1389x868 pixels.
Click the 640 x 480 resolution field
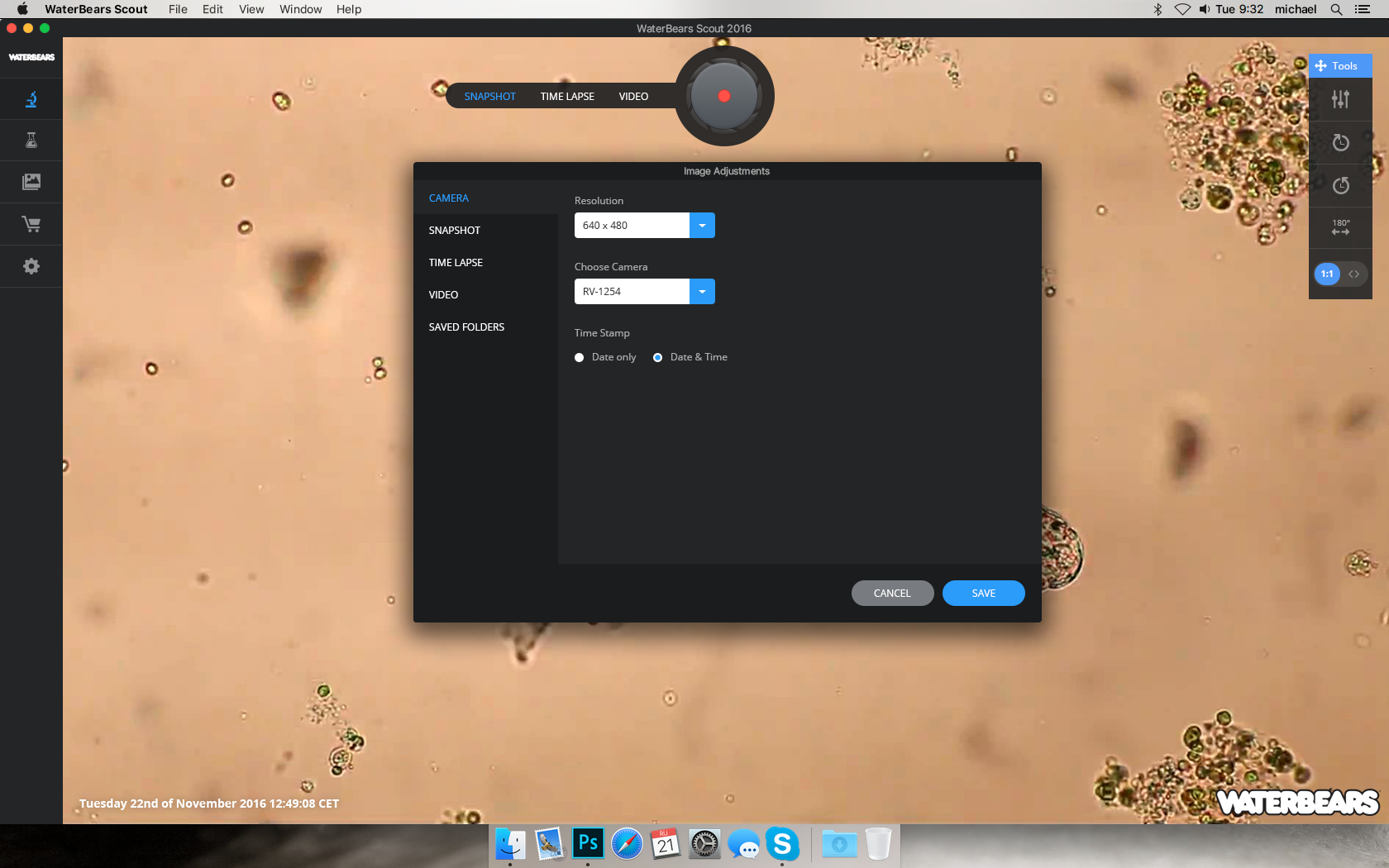[632, 226]
